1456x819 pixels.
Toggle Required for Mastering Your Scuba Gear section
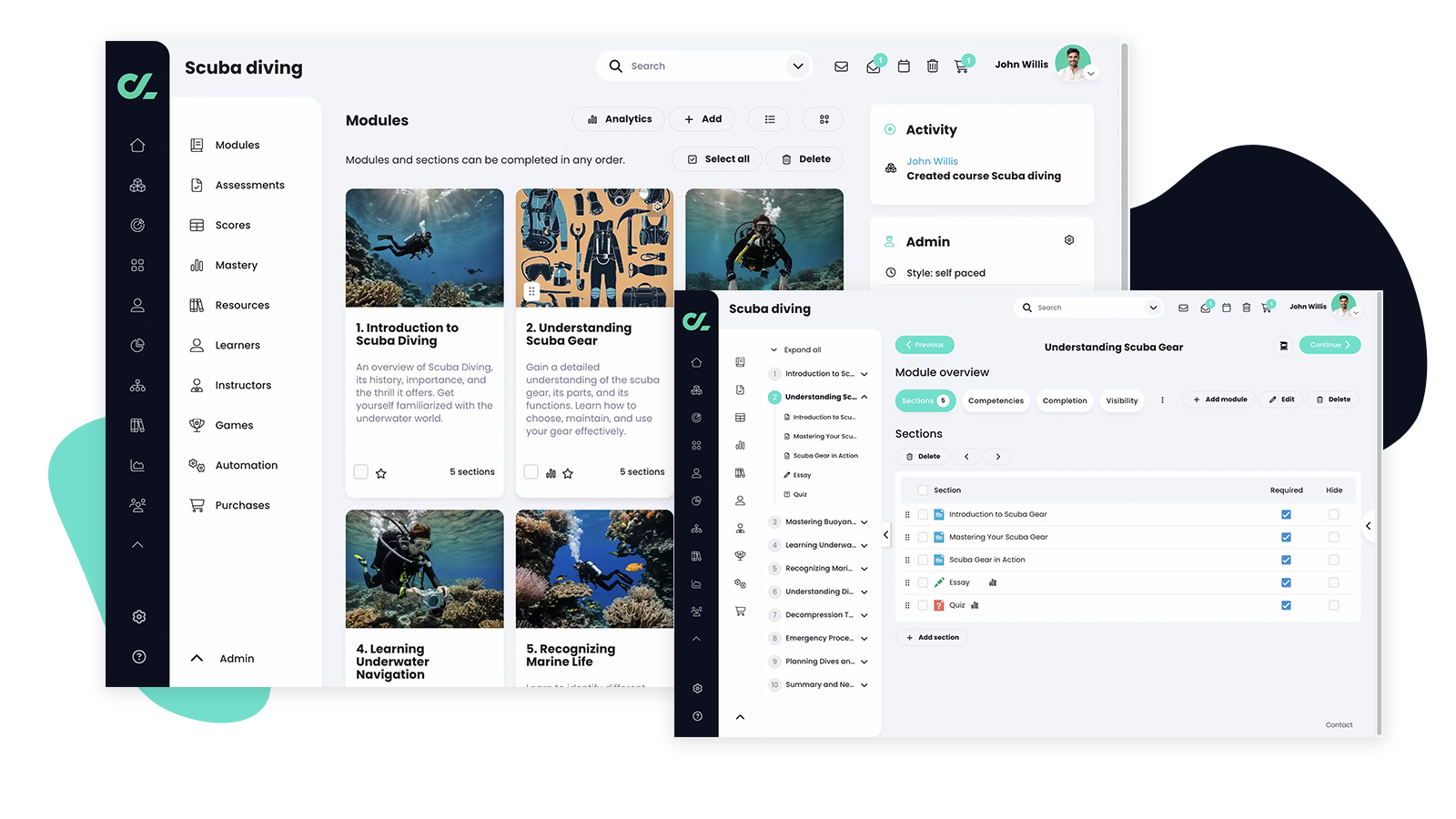coord(1286,537)
